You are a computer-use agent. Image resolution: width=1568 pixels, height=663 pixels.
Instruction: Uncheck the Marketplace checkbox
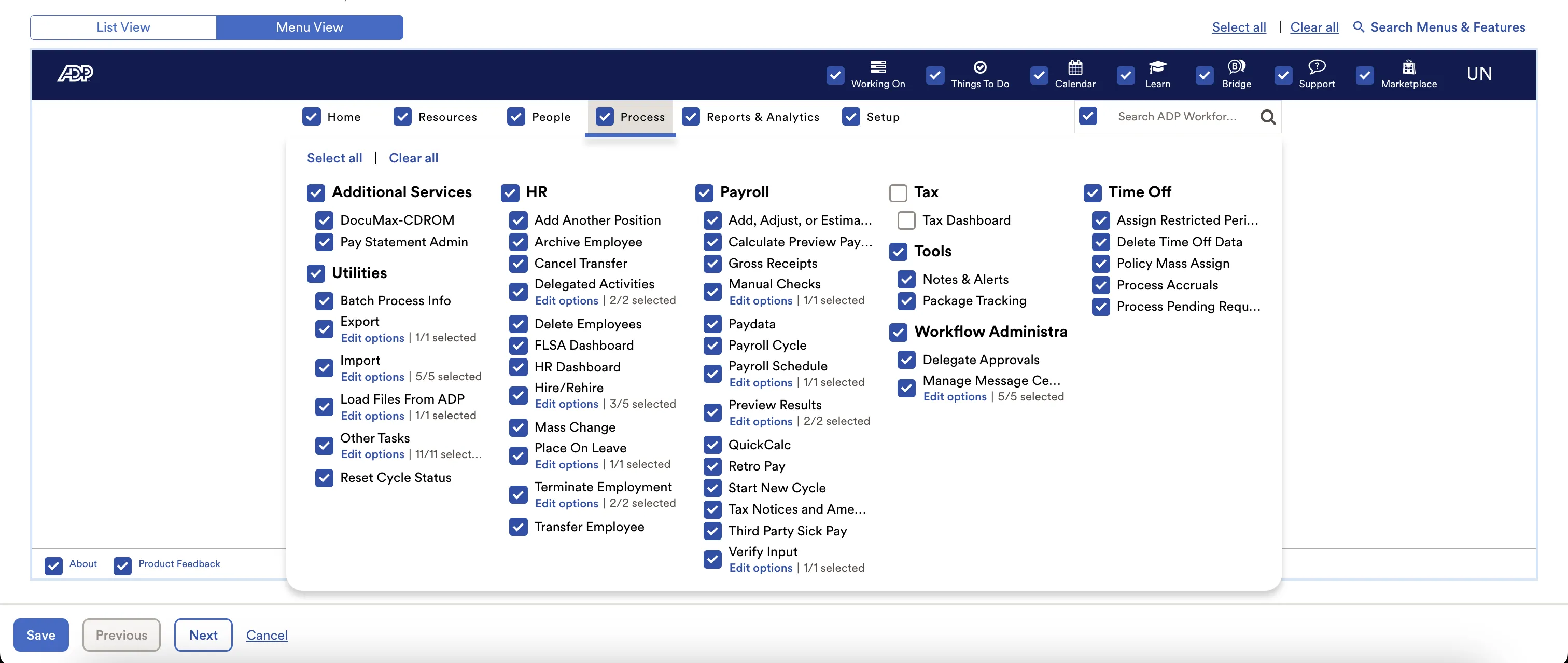click(1365, 76)
